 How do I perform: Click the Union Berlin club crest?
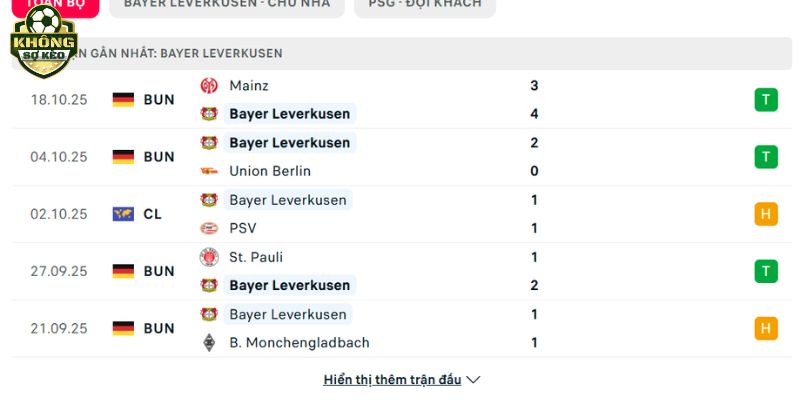pyautogui.click(x=209, y=171)
